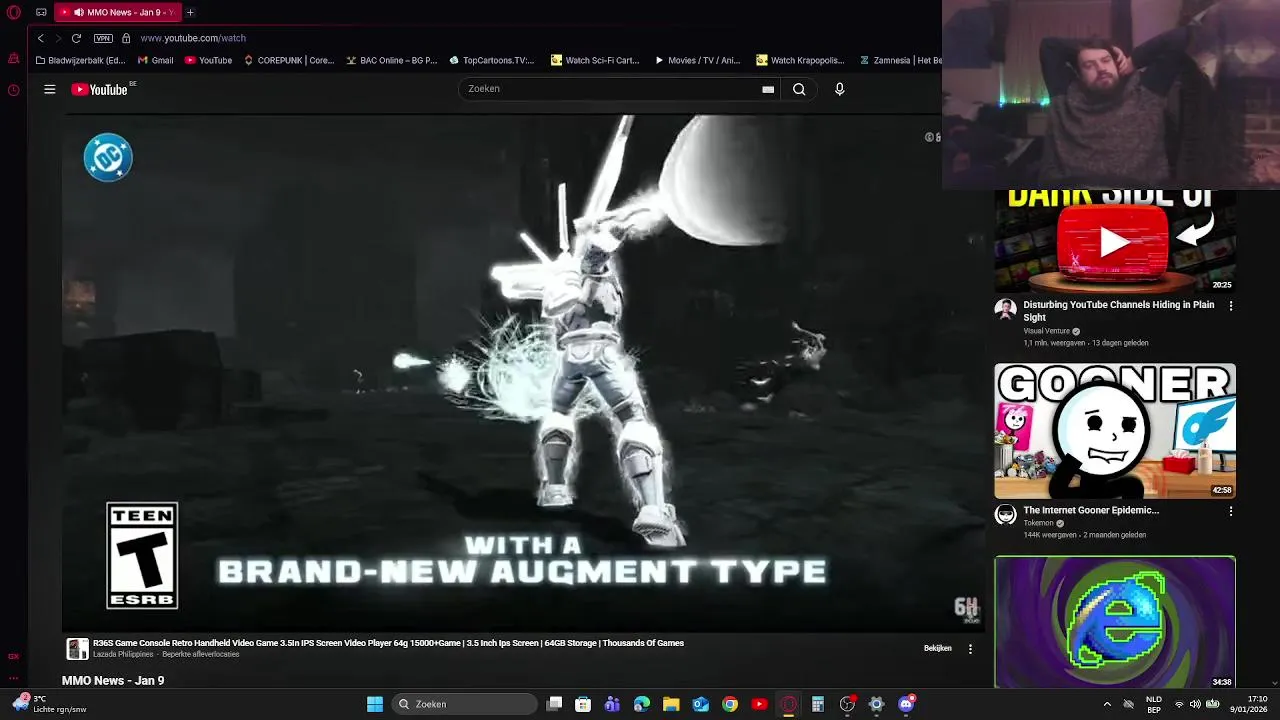Expand the system tray hidden icons chevron
1280x720 pixels.
coord(1107,704)
